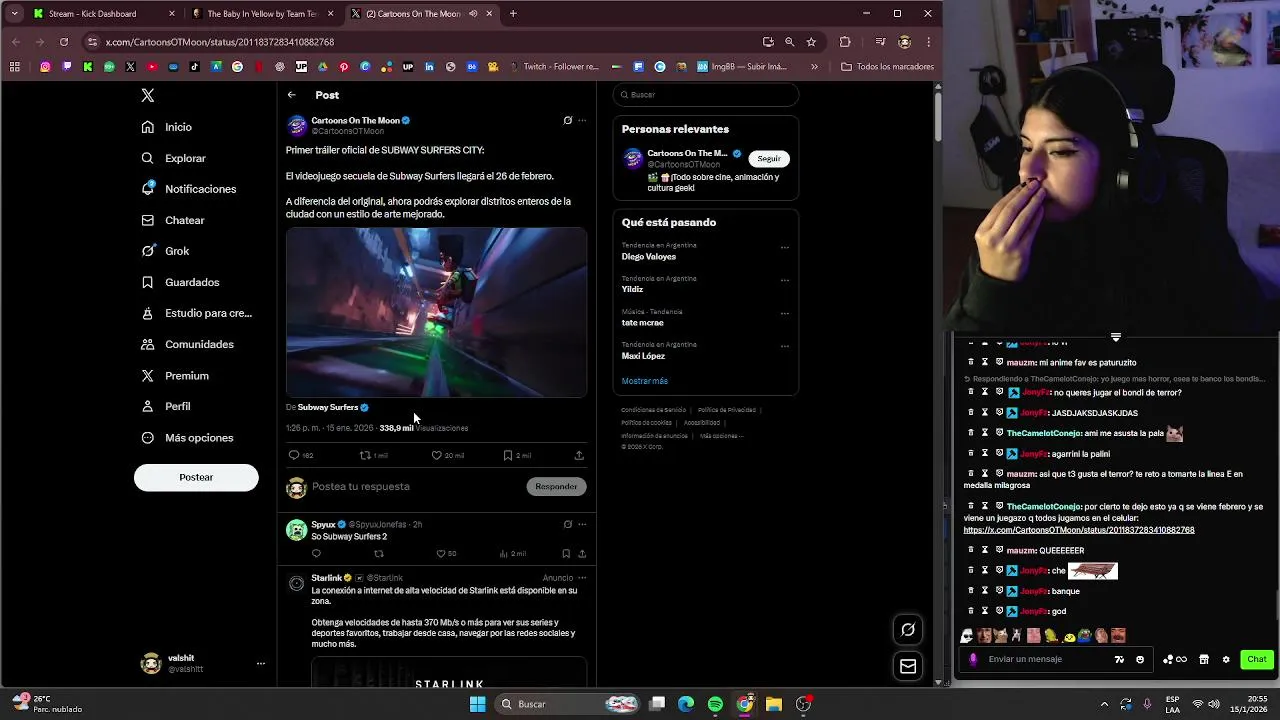The width and height of the screenshot is (1280, 720).
Task: Click the Buscar search field on X
Action: coord(706,95)
